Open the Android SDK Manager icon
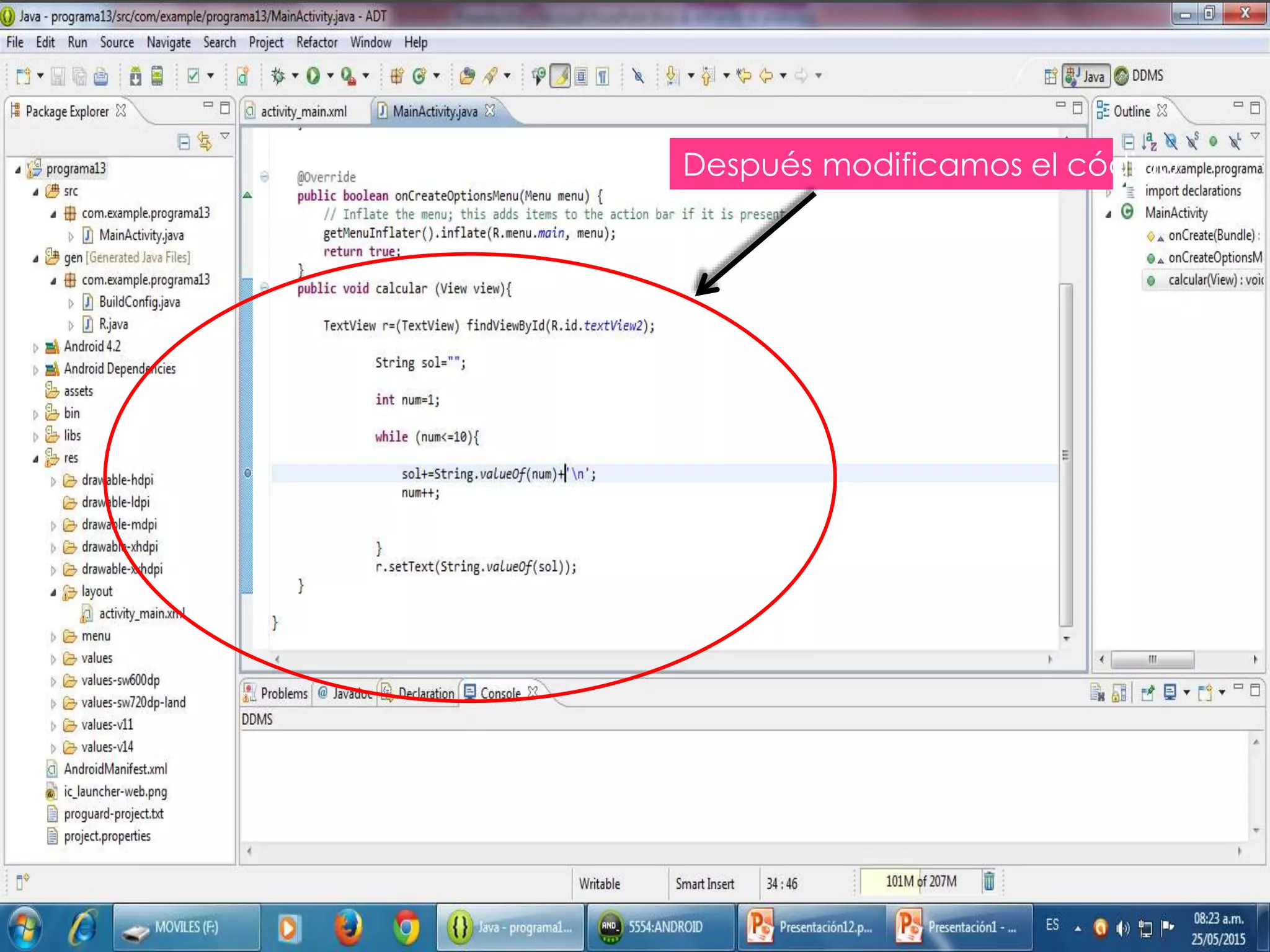 point(135,76)
